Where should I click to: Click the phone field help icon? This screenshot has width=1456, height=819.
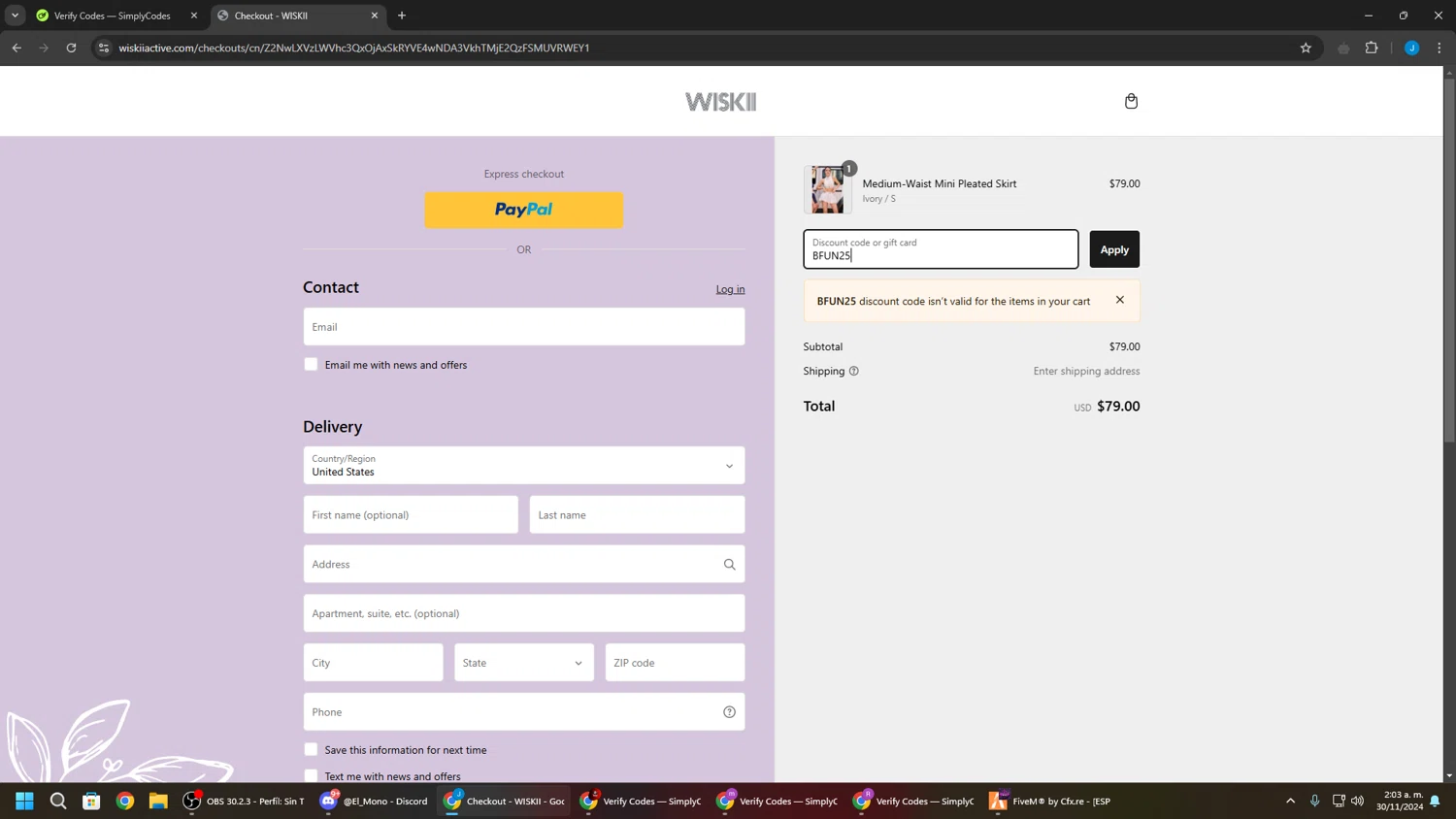[x=729, y=711]
